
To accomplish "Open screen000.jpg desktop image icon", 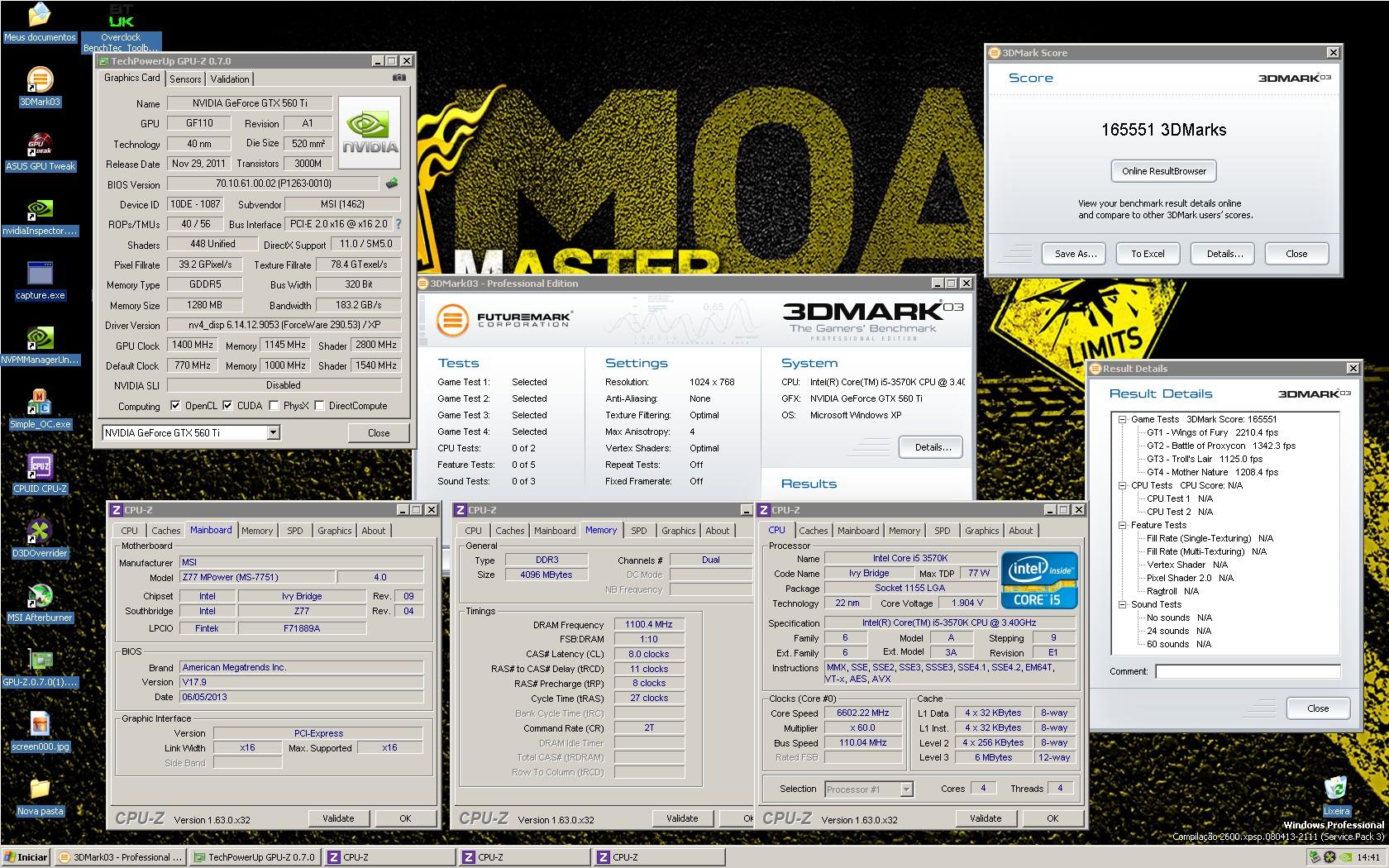I will click(40, 732).
